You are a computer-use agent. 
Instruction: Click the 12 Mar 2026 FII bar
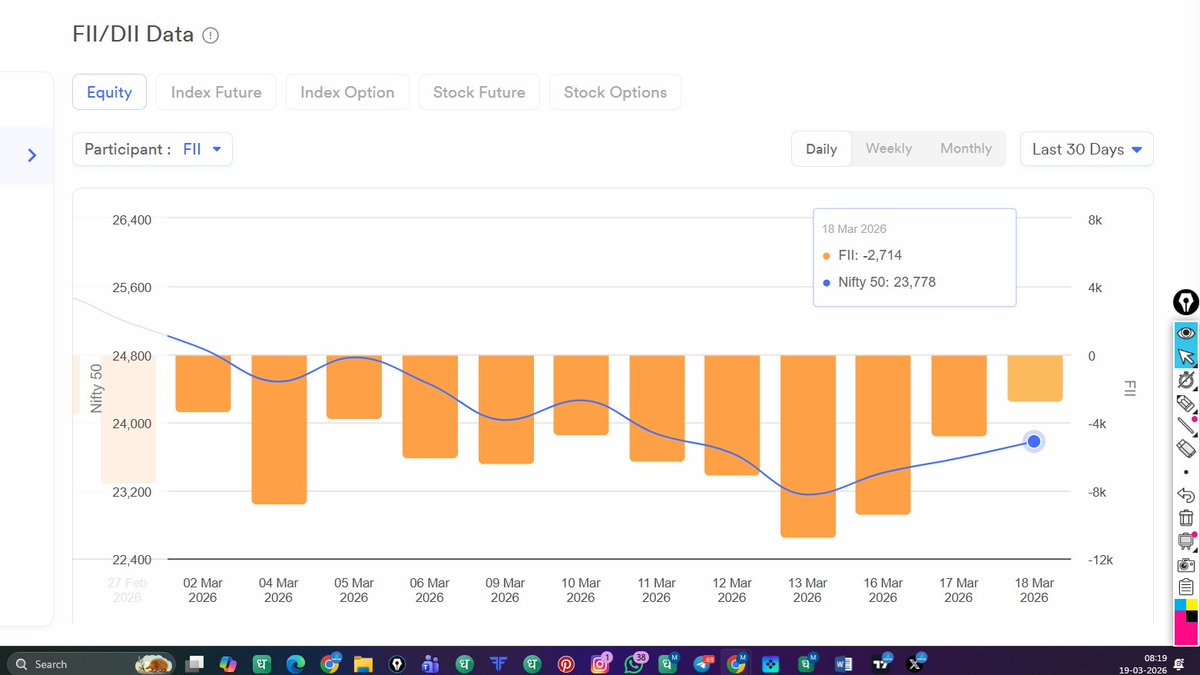[732, 415]
